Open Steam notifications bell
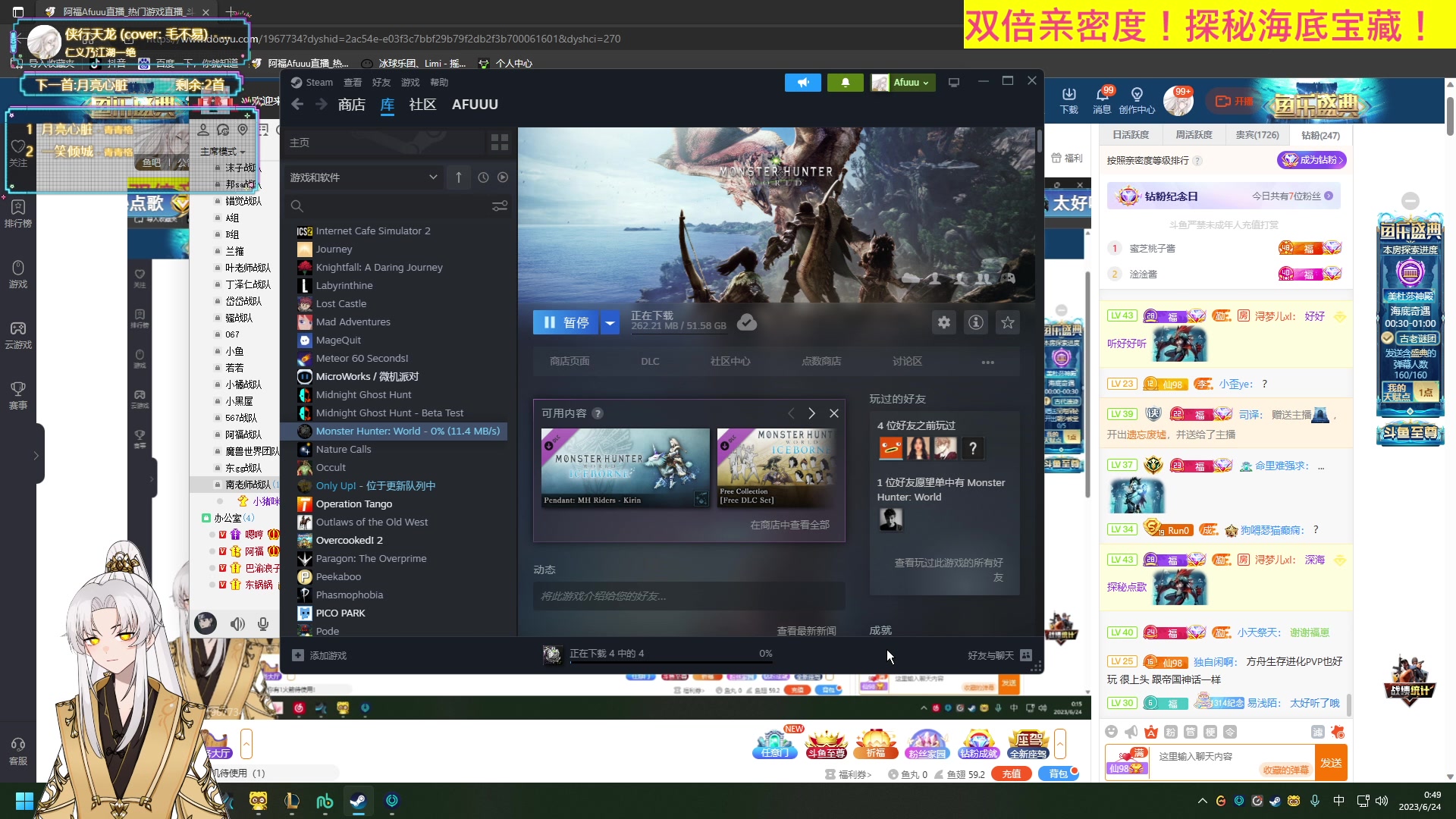Screen dimensions: 1456x819 coord(845,83)
